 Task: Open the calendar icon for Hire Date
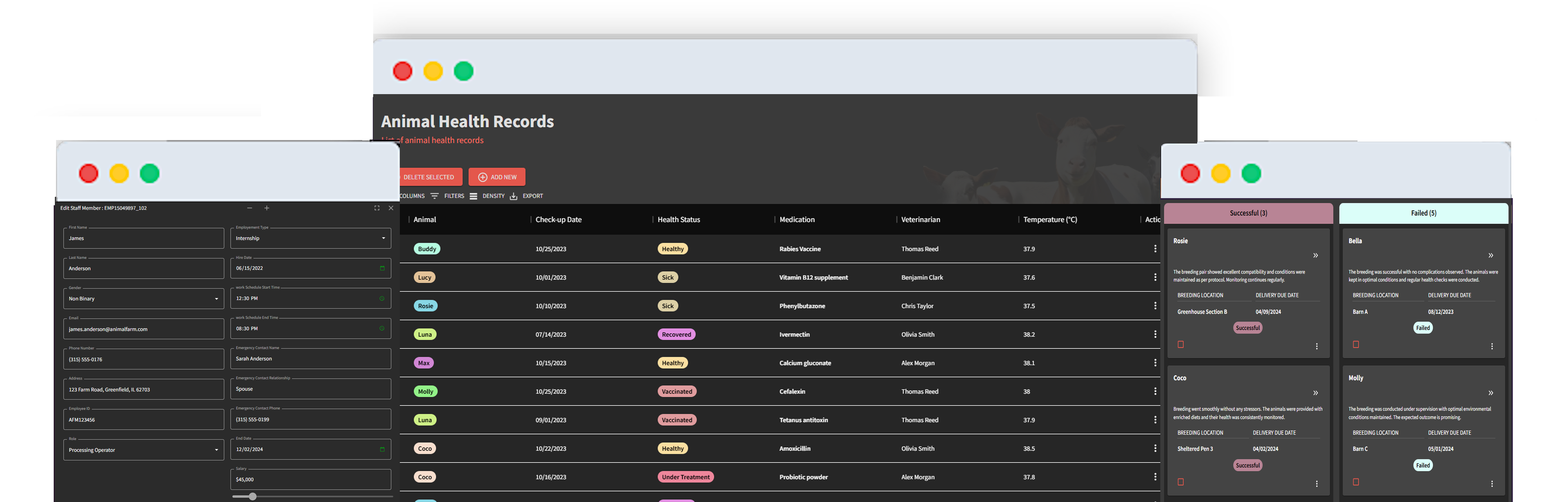coord(382,268)
